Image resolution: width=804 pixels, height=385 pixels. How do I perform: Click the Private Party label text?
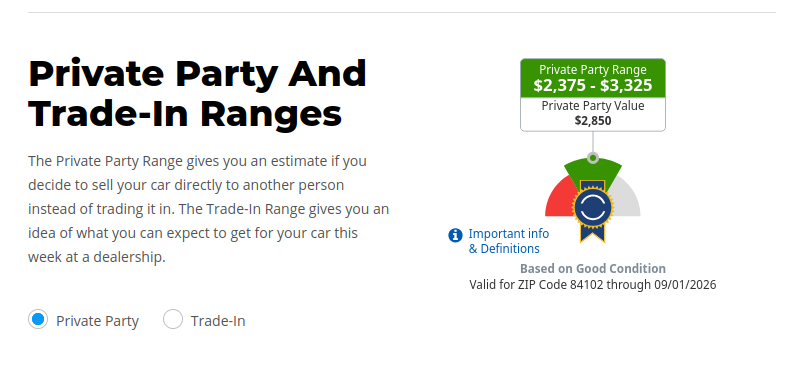point(97,321)
